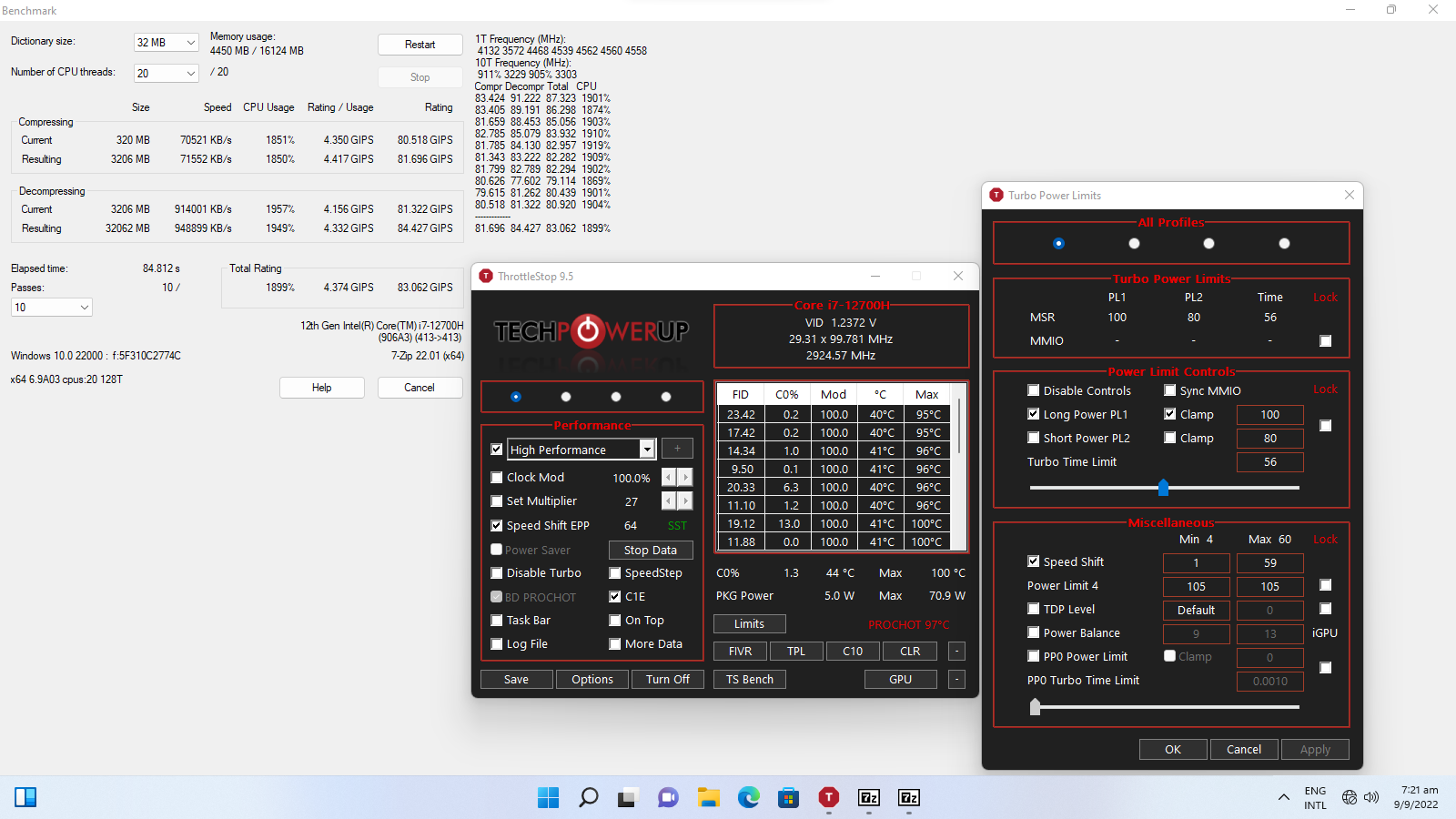Viewport: 1456px width, 819px height.
Task: Enable Disable Turbo checkbox
Action: 497,572
